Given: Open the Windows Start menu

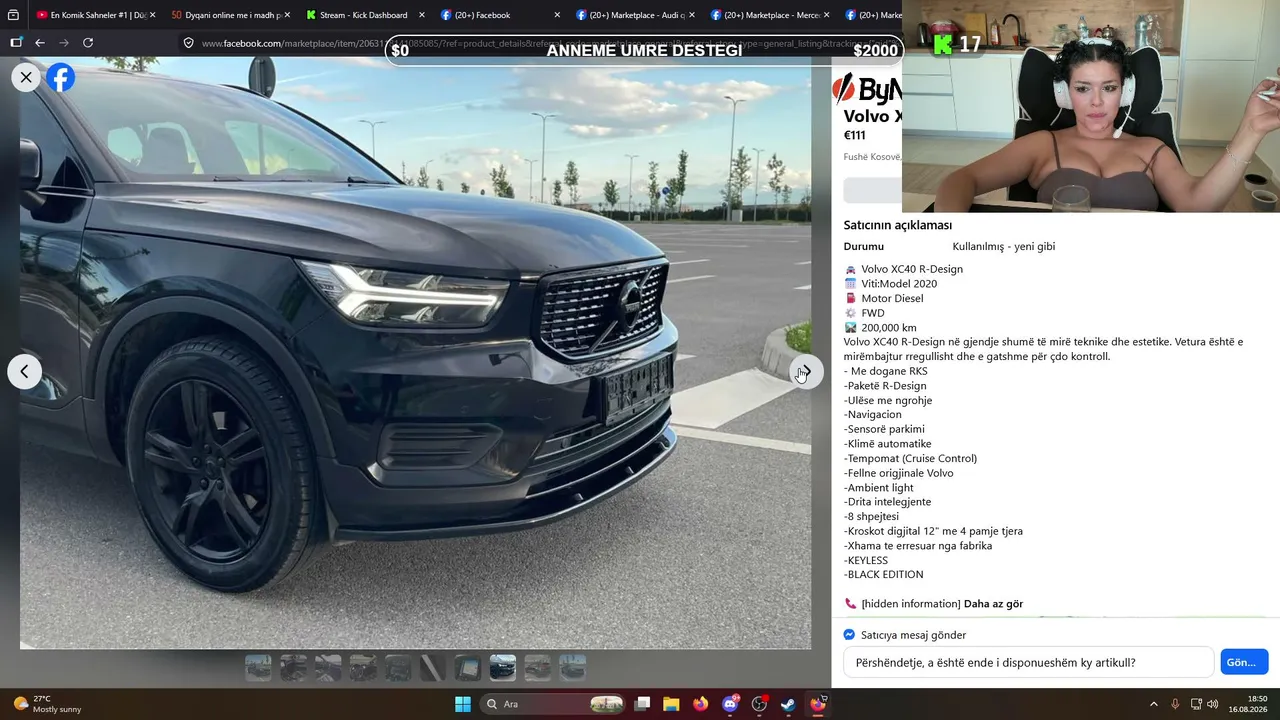Looking at the screenshot, I should (x=463, y=704).
